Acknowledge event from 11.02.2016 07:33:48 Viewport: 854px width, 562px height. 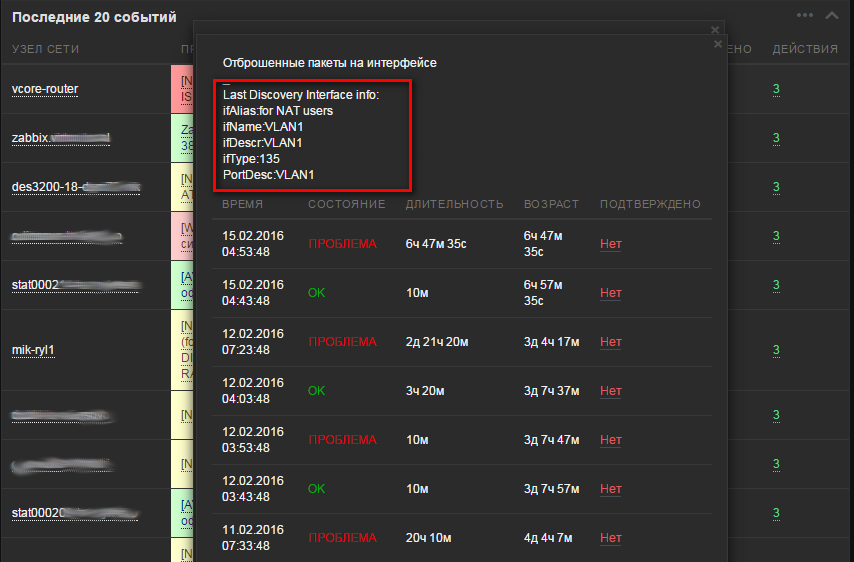coord(611,538)
